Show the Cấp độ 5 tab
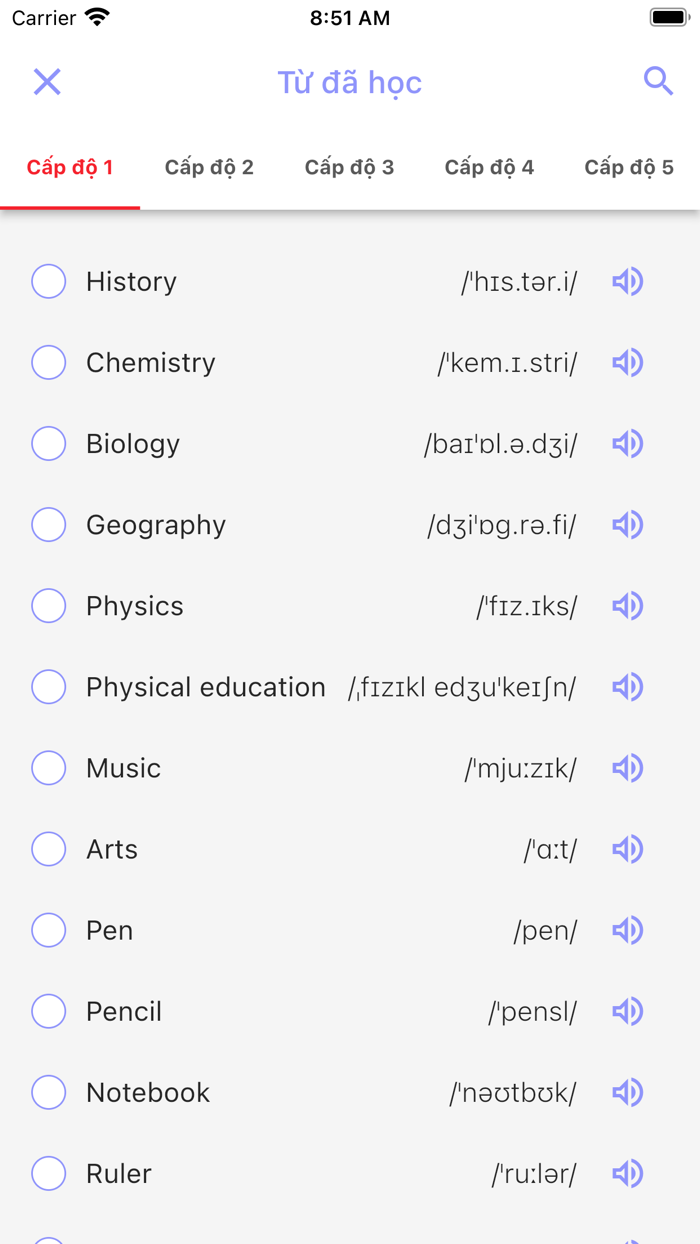 pos(629,167)
